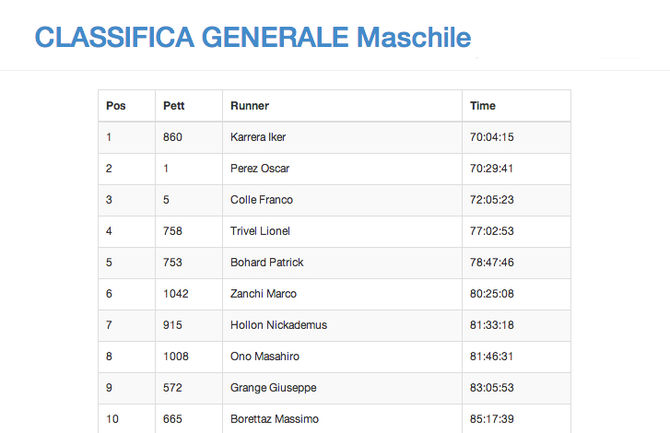Click bib number 860
Screen dimensions: 670x433
pyautogui.click(x=172, y=137)
